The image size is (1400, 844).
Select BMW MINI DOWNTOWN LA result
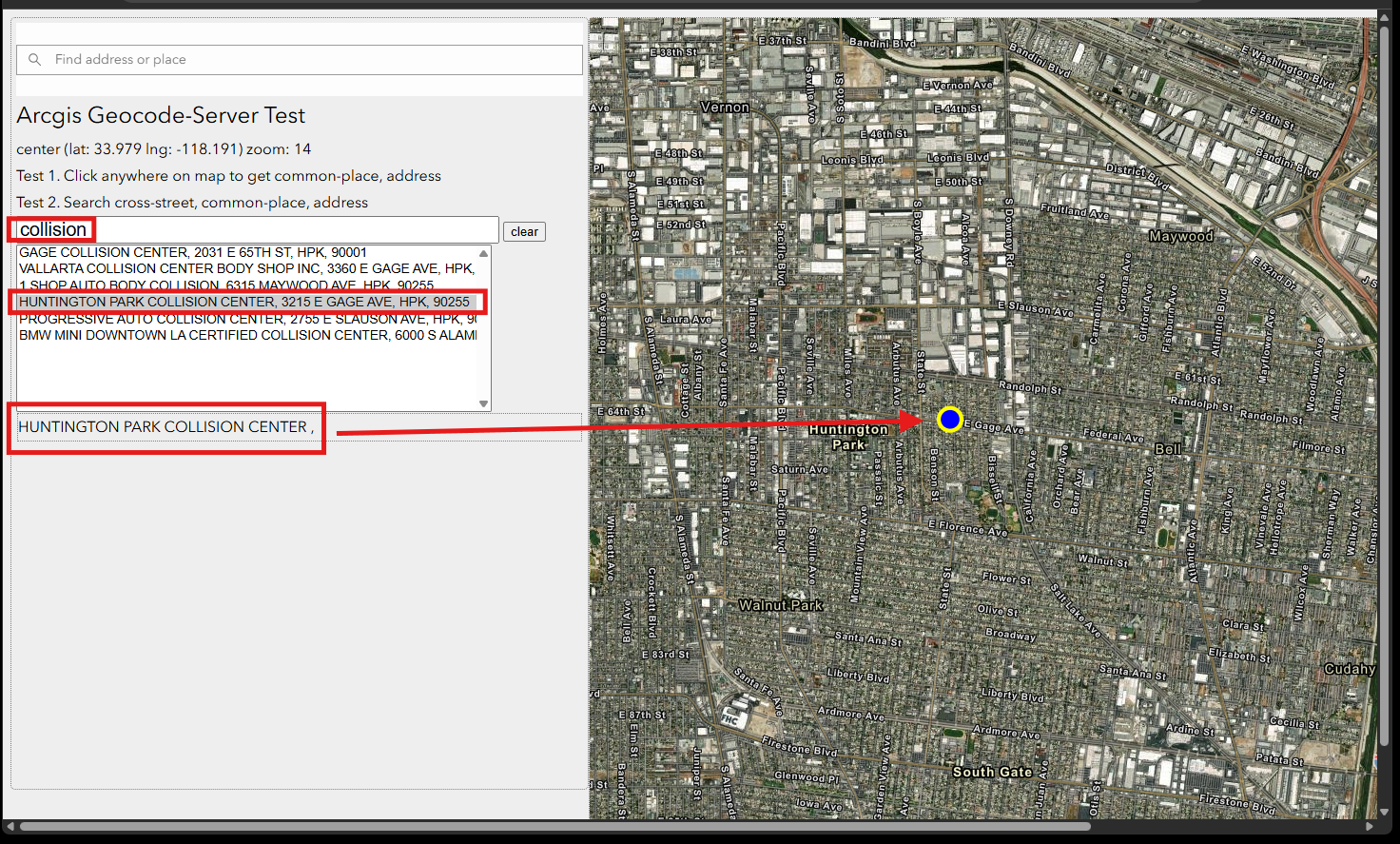tap(247, 335)
